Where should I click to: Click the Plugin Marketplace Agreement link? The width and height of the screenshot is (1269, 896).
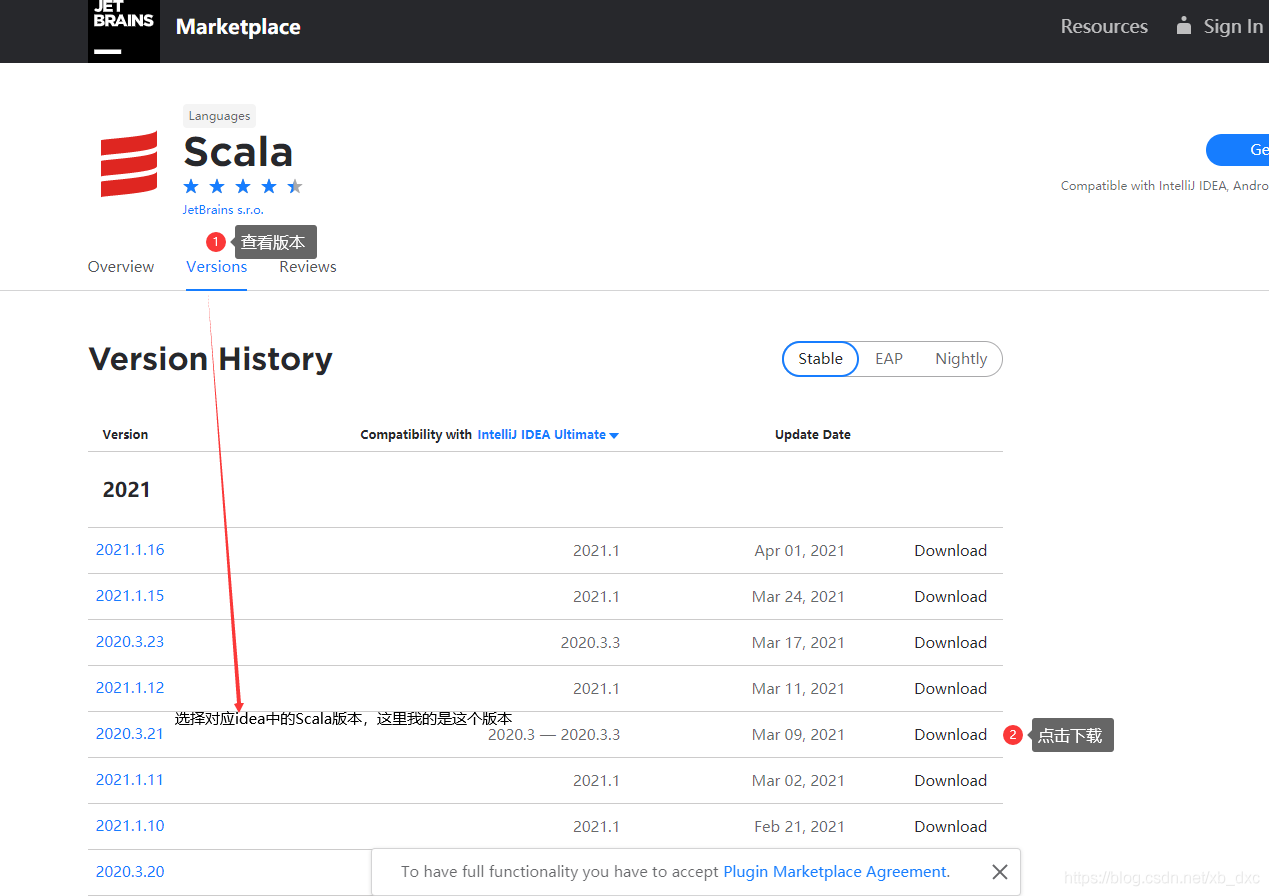pyautogui.click(x=834, y=872)
